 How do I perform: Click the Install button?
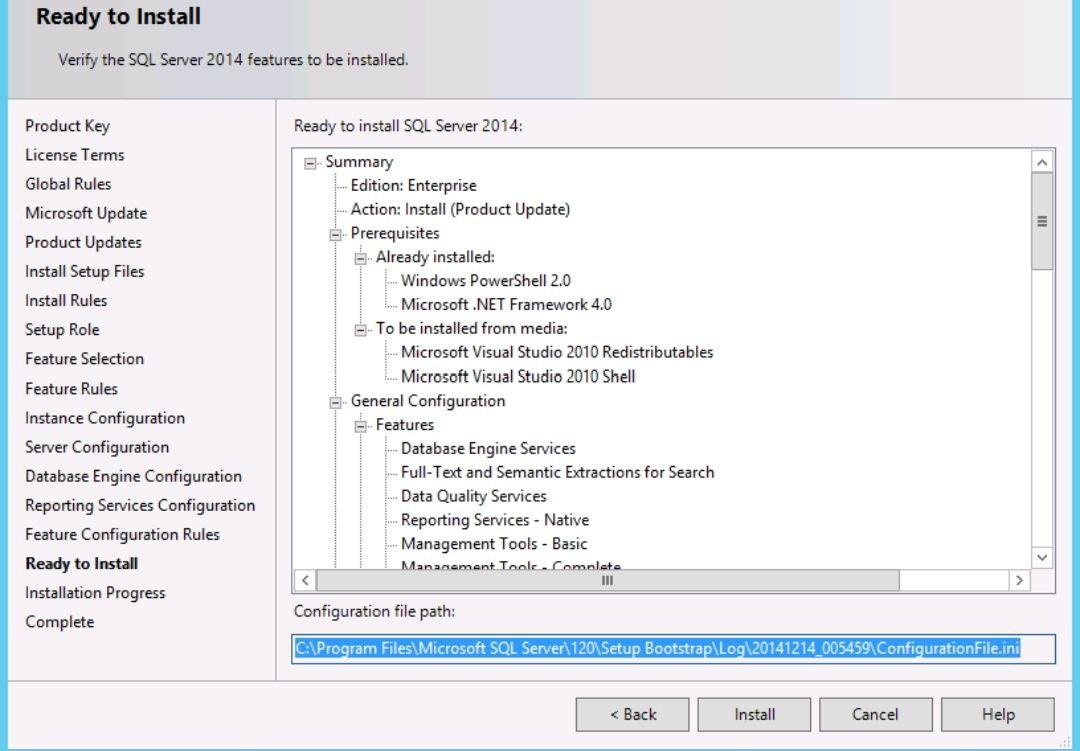click(754, 714)
